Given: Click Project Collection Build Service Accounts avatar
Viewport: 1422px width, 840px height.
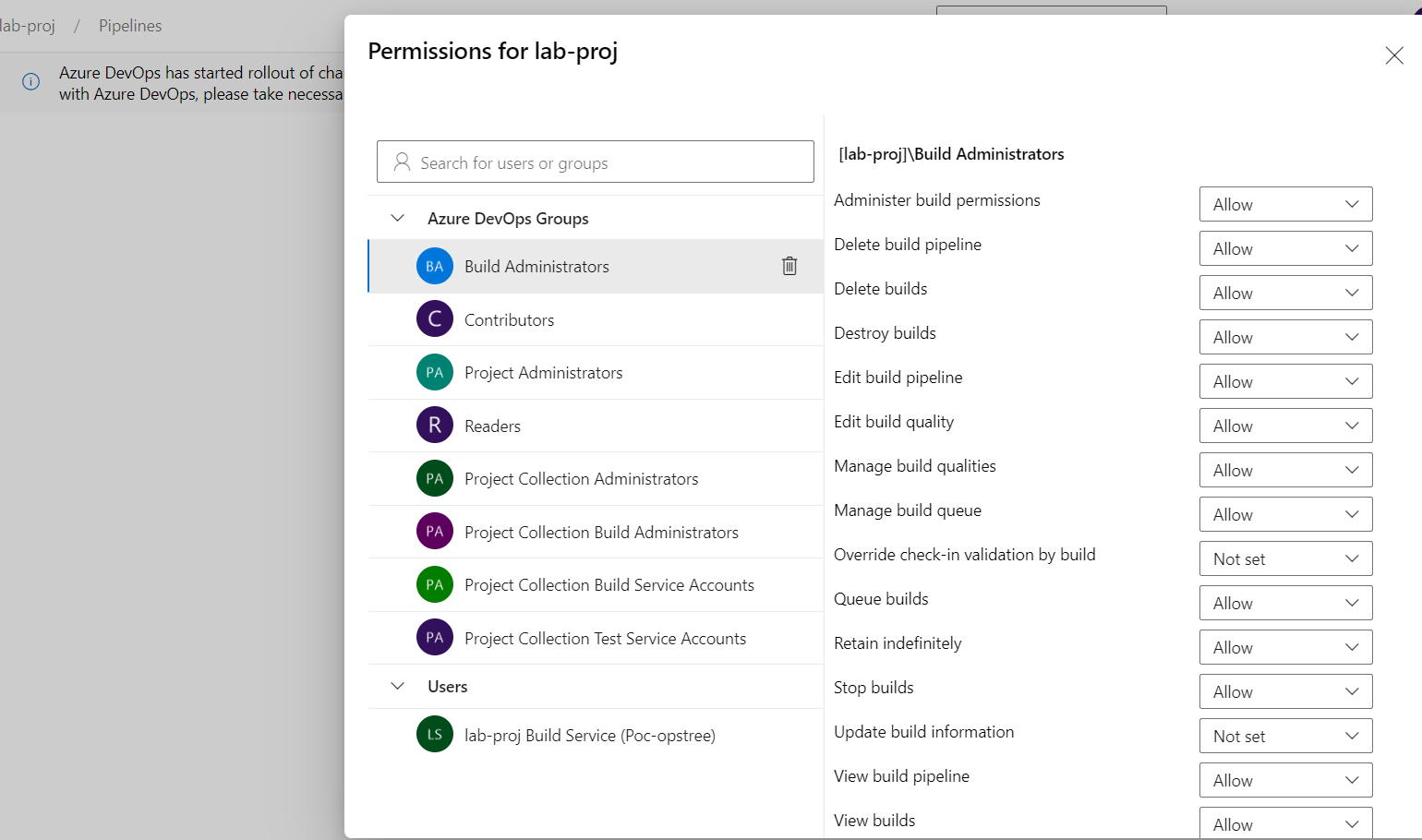Looking at the screenshot, I should point(435,584).
